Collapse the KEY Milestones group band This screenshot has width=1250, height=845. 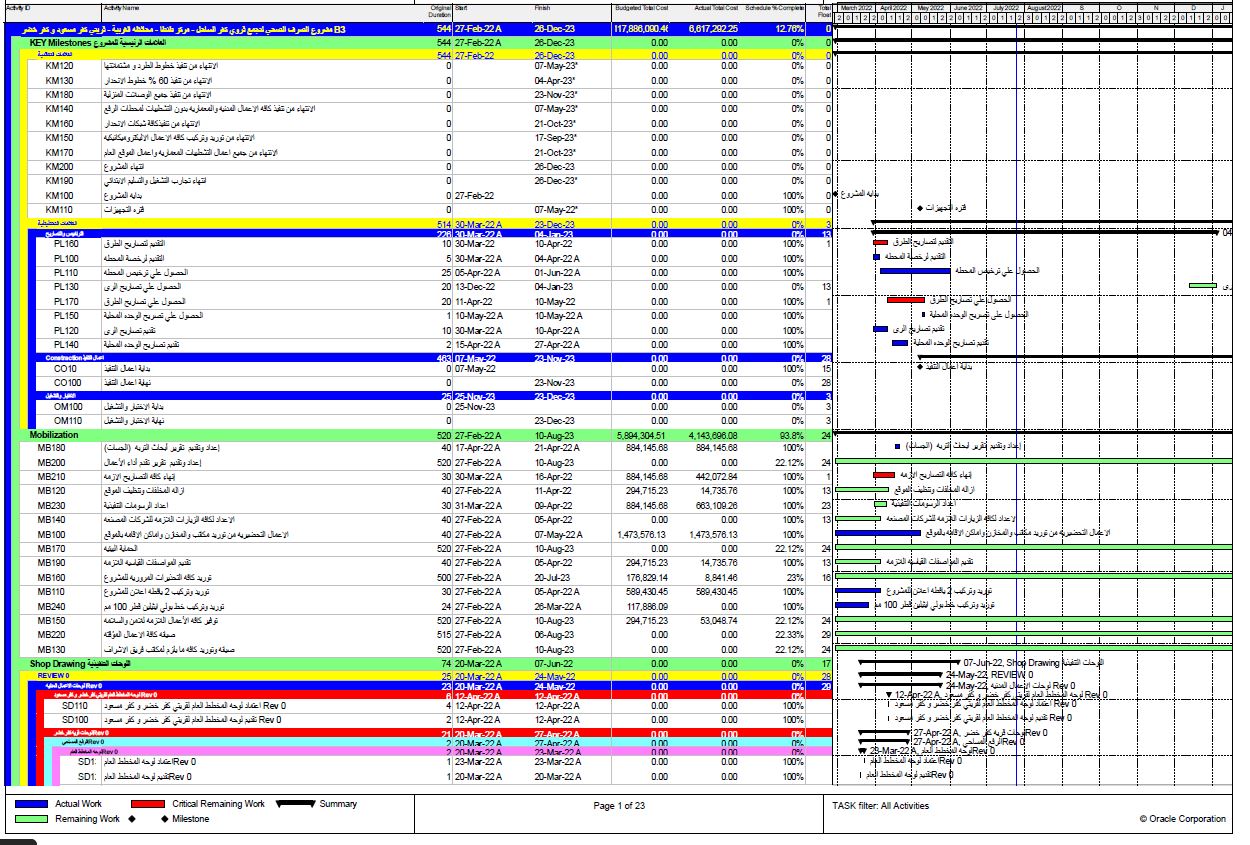(66, 45)
